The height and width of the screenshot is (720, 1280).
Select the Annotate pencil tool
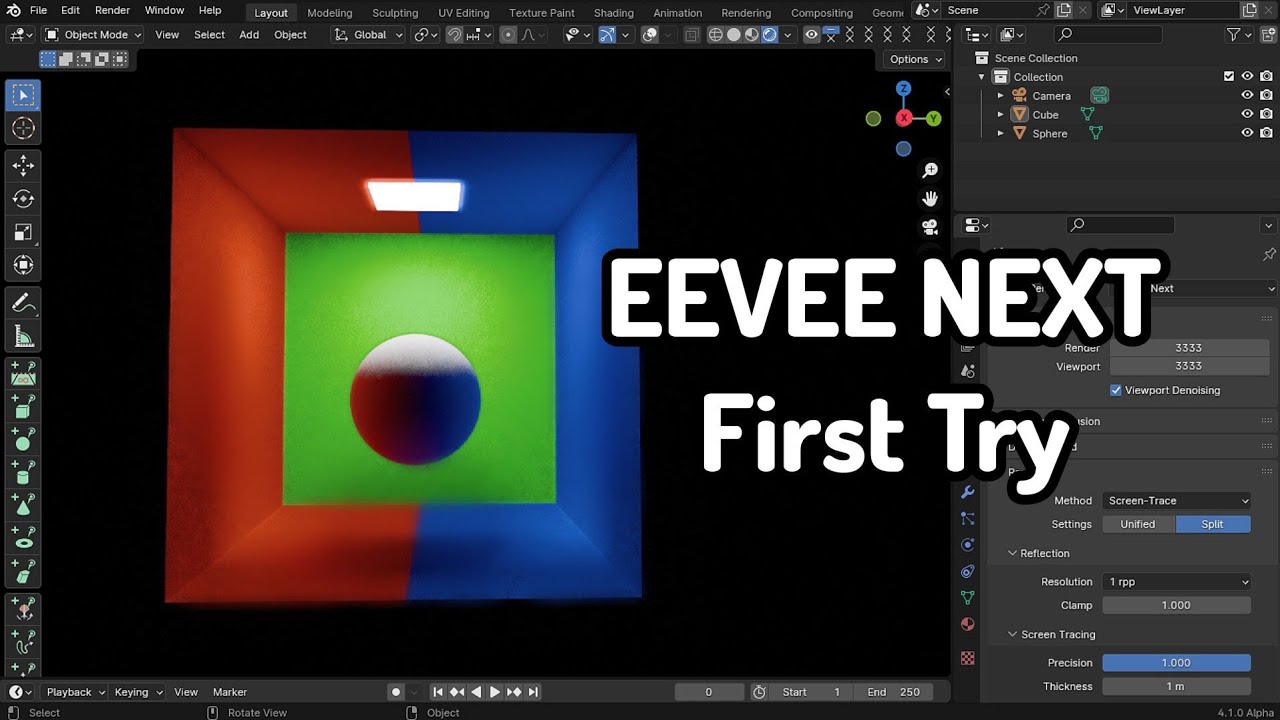coord(23,302)
